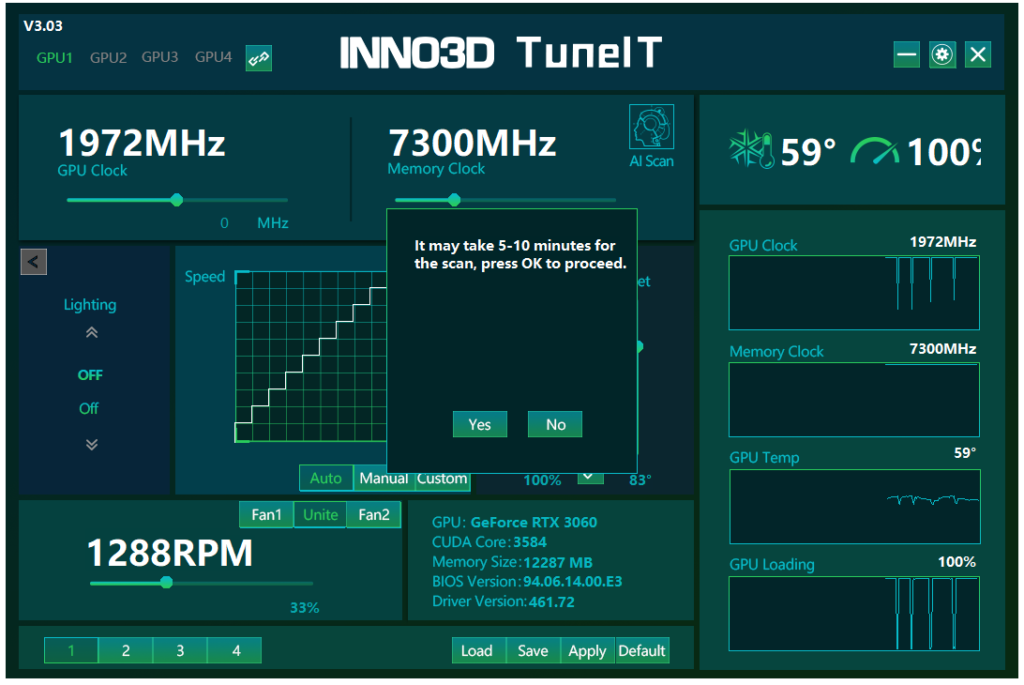Close the TuneIT window

click(x=978, y=55)
